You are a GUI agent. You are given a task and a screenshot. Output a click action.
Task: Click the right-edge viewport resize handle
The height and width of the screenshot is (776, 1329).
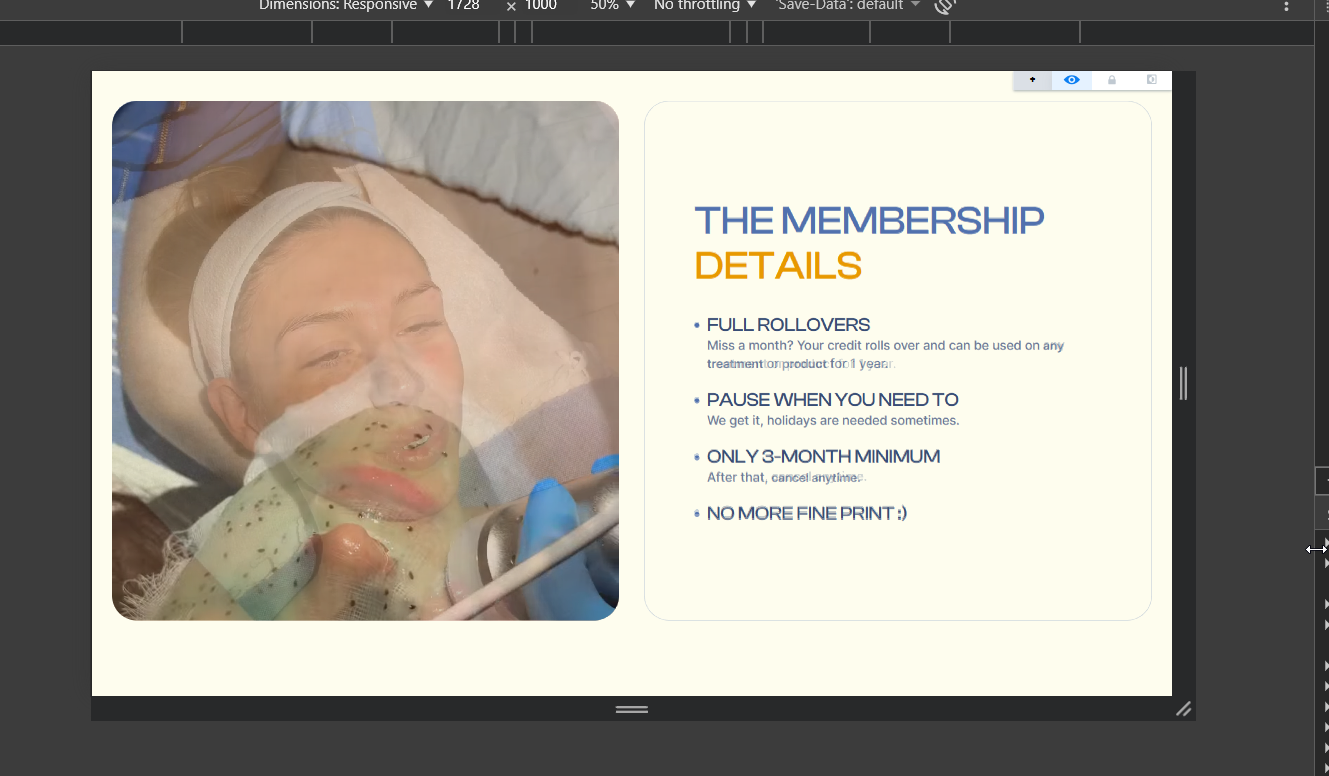point(1184,383)
